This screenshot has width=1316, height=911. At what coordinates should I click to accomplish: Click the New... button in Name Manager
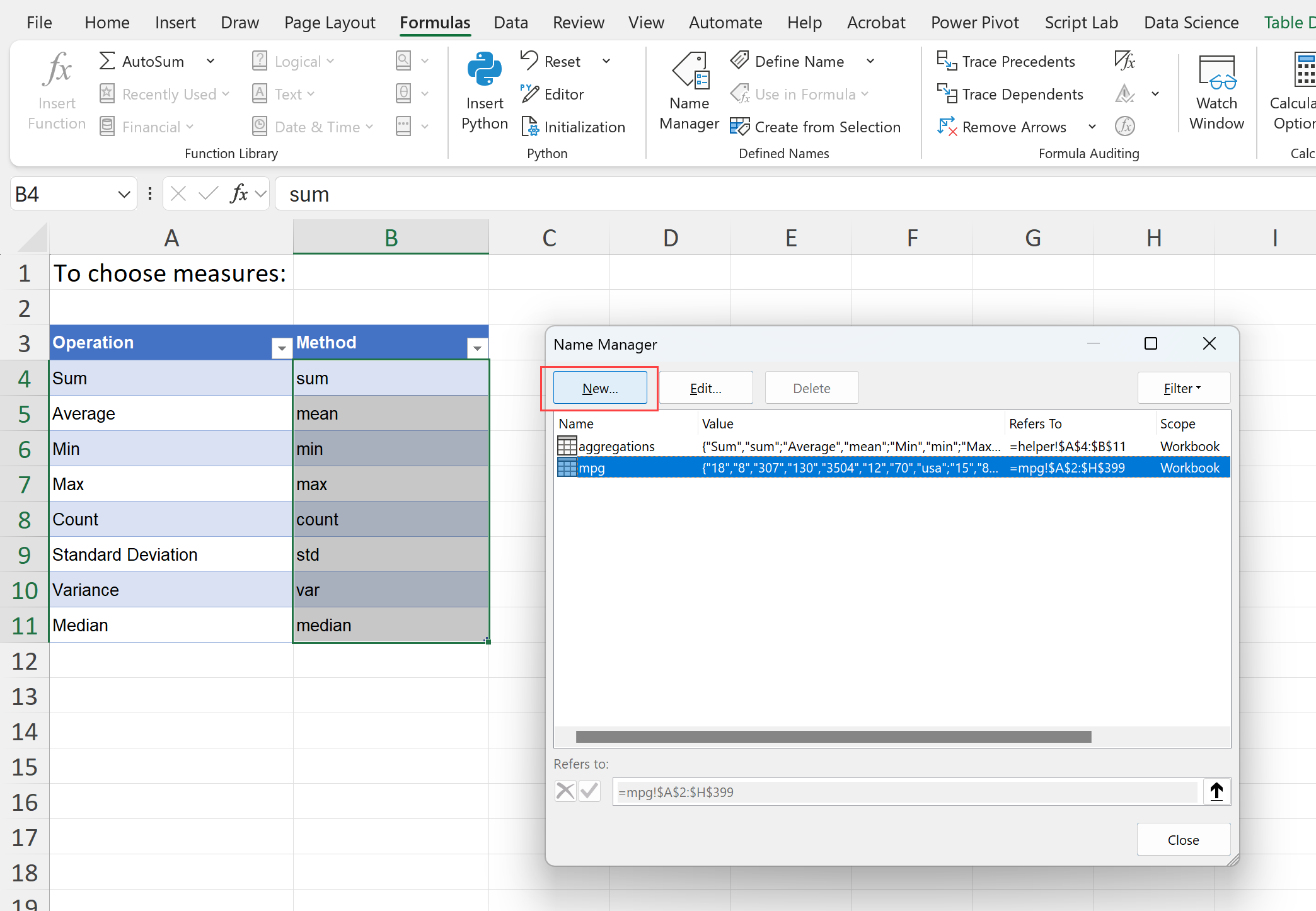pos(600,388)
